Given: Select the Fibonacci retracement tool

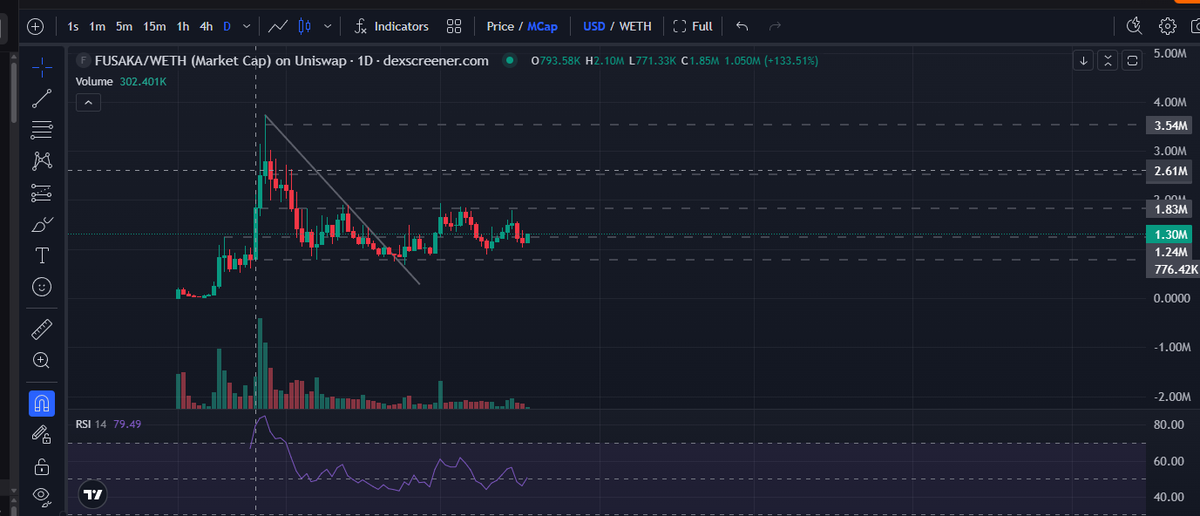Looking at the screenshot, I should tap(41, 129).
